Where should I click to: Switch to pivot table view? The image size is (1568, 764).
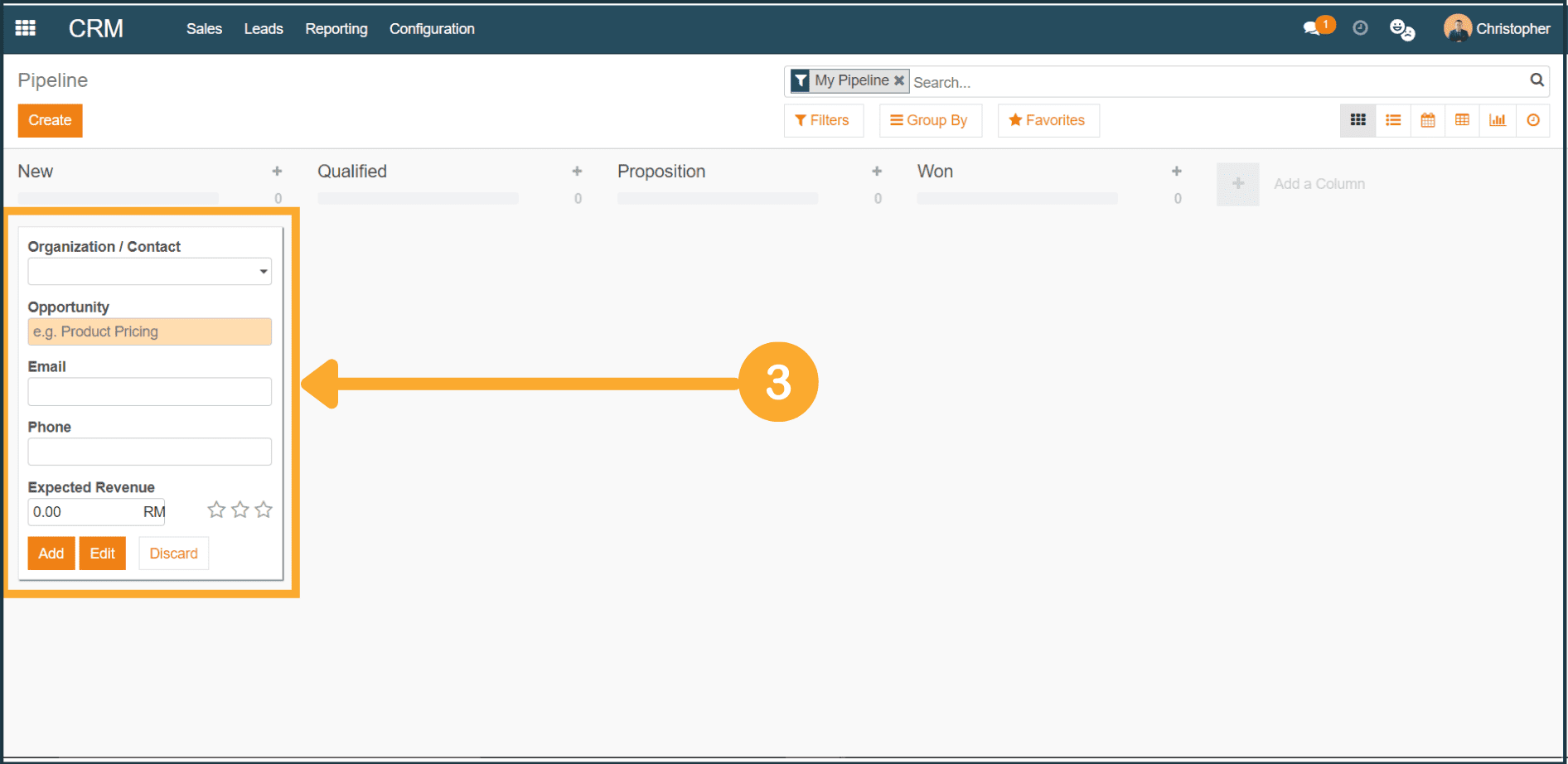coord(1463,120)
